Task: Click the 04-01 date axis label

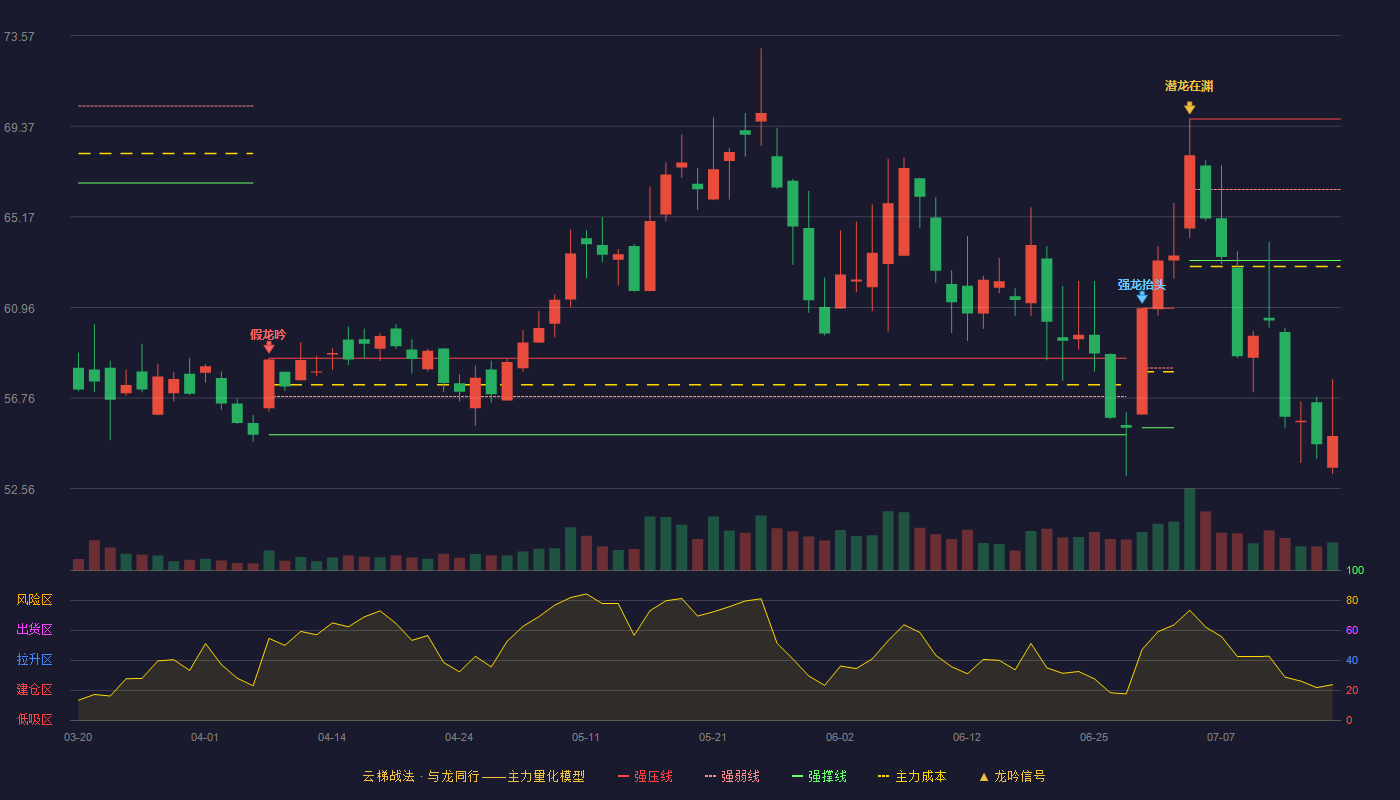Action: [x=205, y=737]
